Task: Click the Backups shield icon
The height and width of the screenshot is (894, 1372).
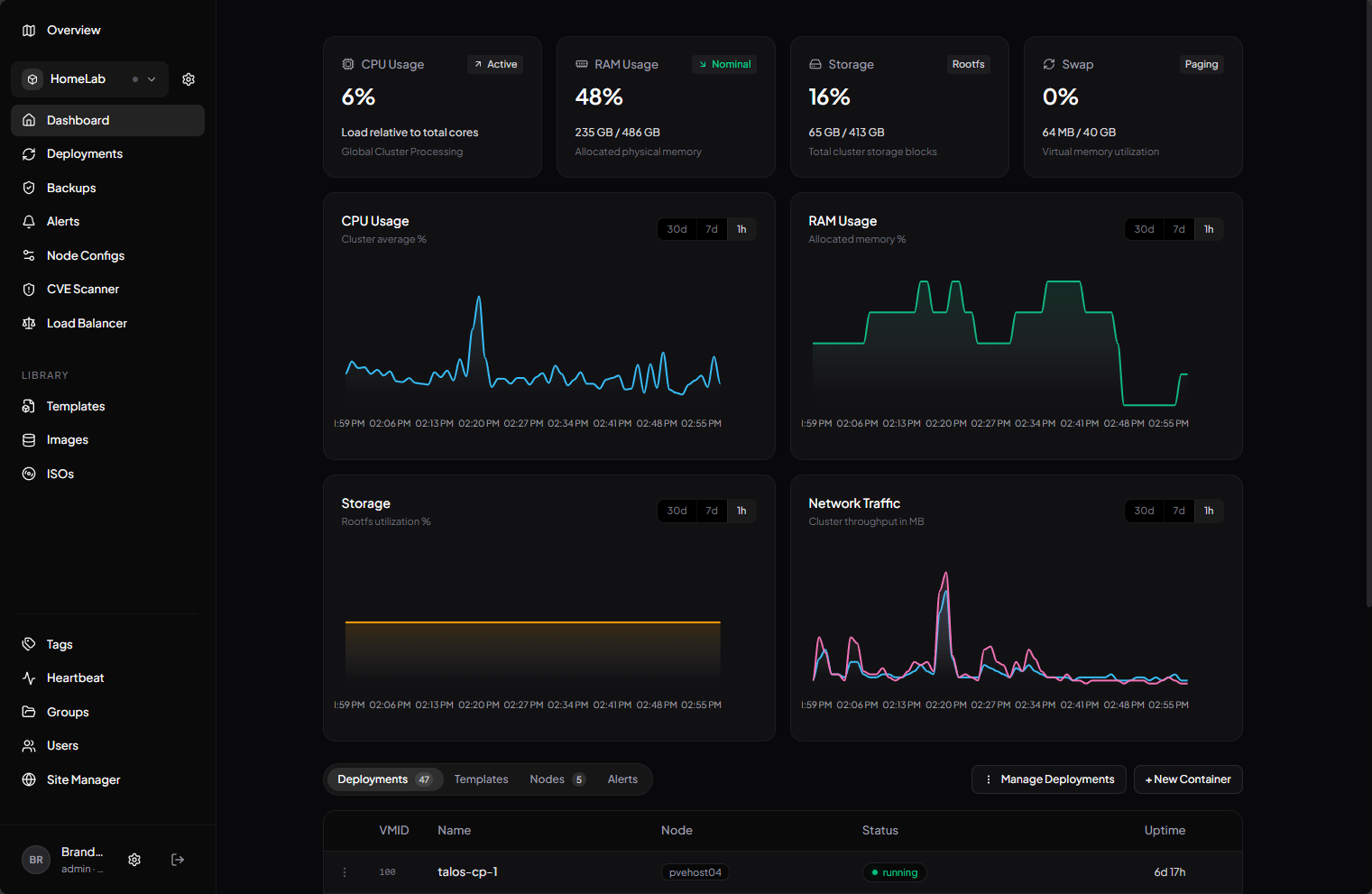Action: pyautogui.click(x=29, y=188)
